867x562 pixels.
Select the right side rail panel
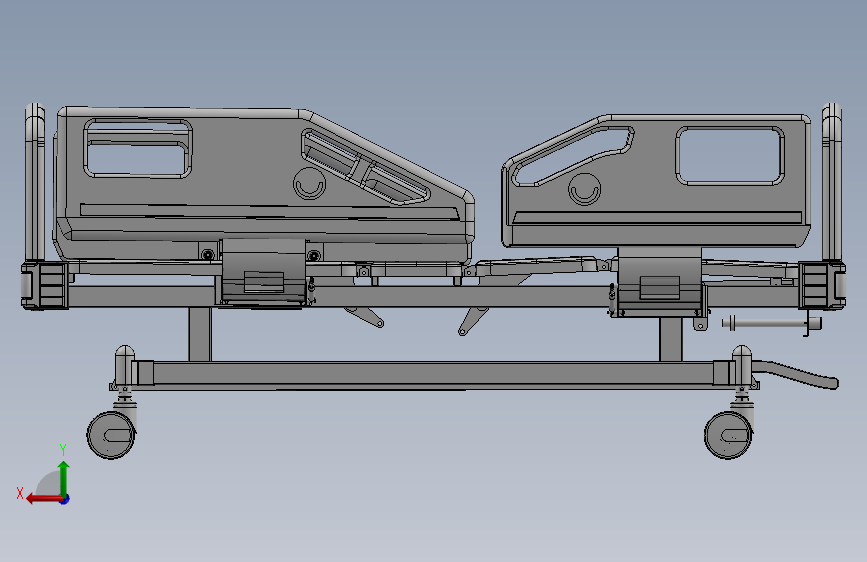point(656,181)
